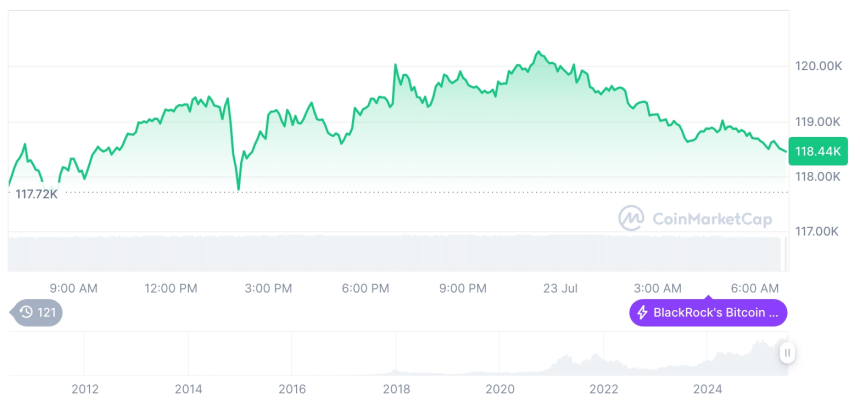Click the 2020 year marker
Screen dimensions: 860x401
(x=500, y=388)
